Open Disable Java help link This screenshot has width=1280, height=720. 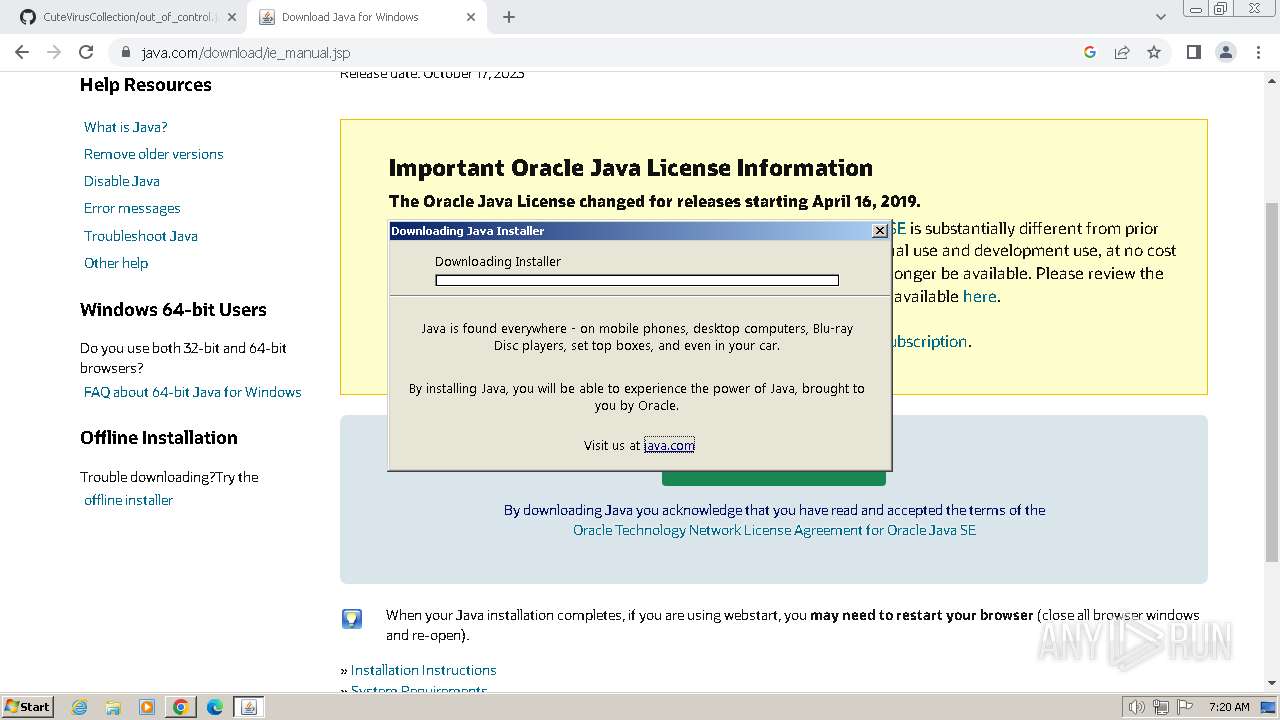click(x=121, y=181)
